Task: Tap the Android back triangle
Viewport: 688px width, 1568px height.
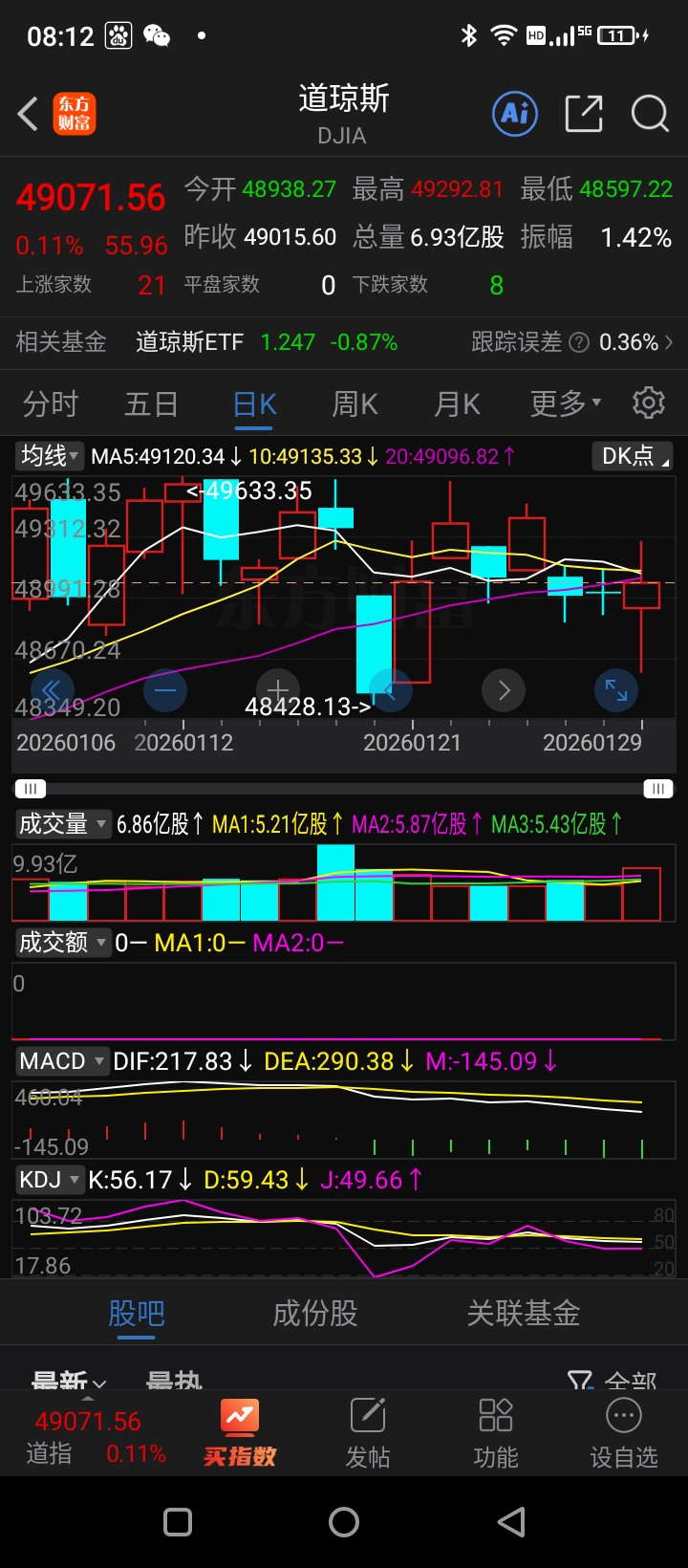Action: tap(511, 1522)
